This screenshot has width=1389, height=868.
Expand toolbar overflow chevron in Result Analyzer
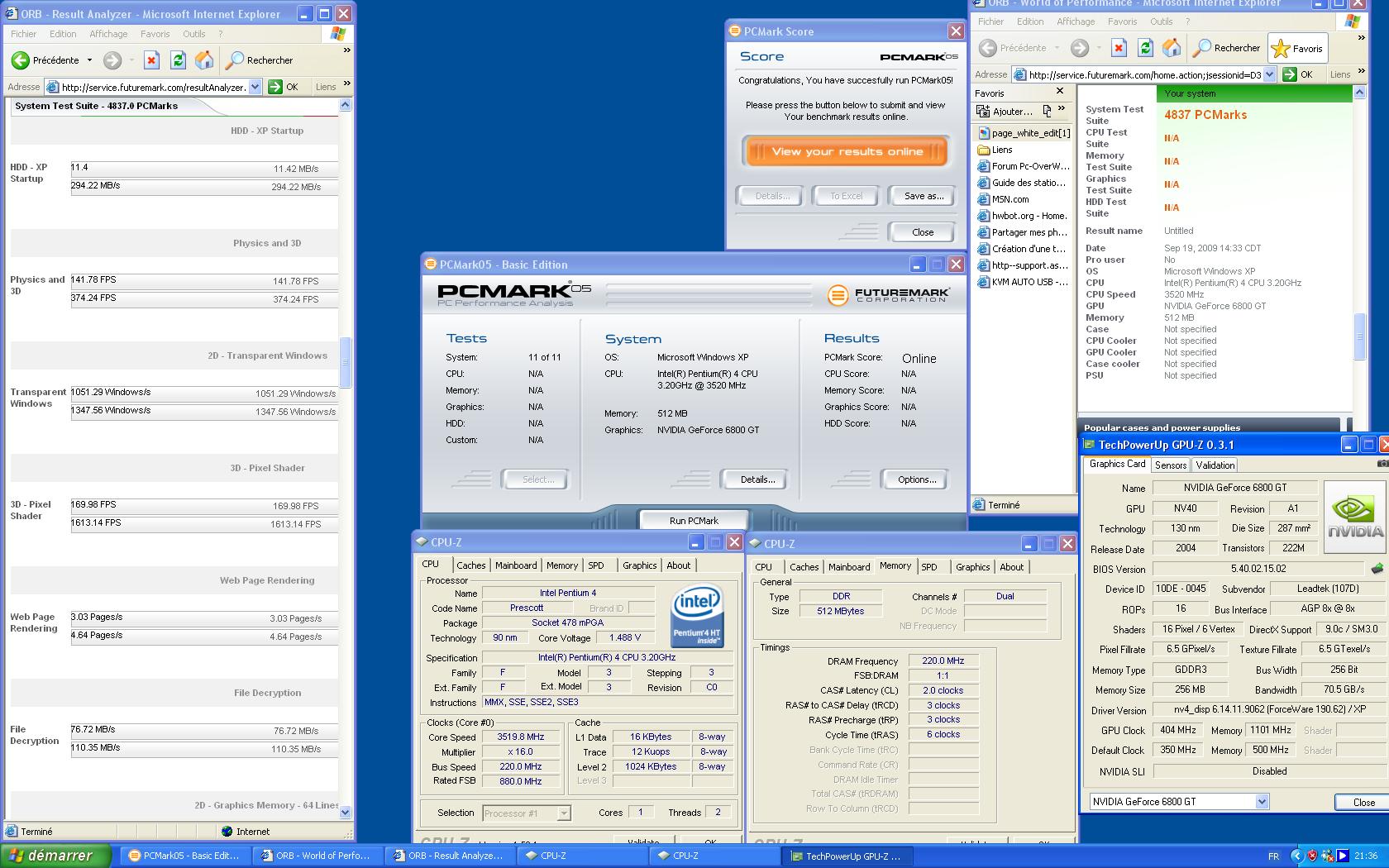click(346, 50)
